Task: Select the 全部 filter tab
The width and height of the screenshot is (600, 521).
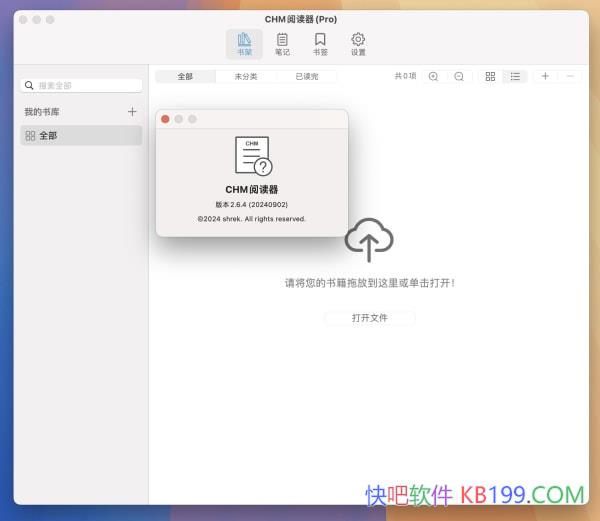Action: 185,76
